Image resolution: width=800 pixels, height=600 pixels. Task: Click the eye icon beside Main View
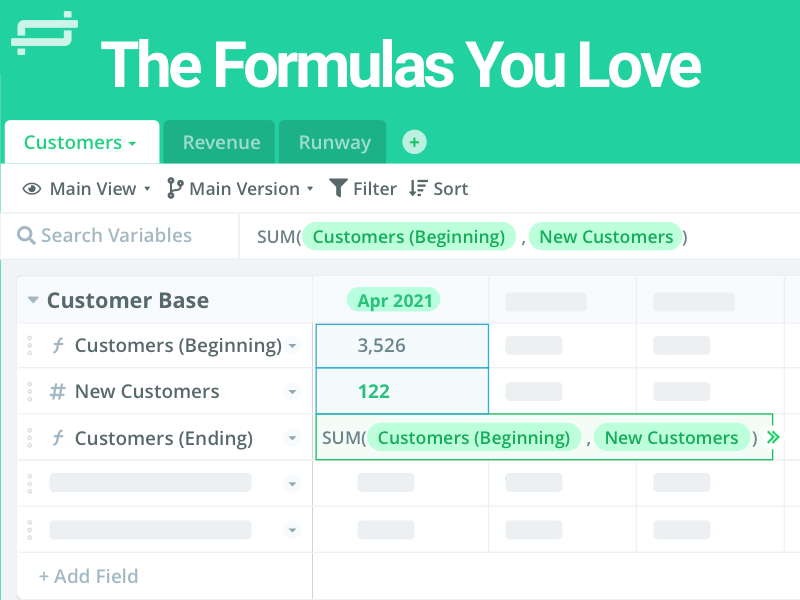pos(32,189)
